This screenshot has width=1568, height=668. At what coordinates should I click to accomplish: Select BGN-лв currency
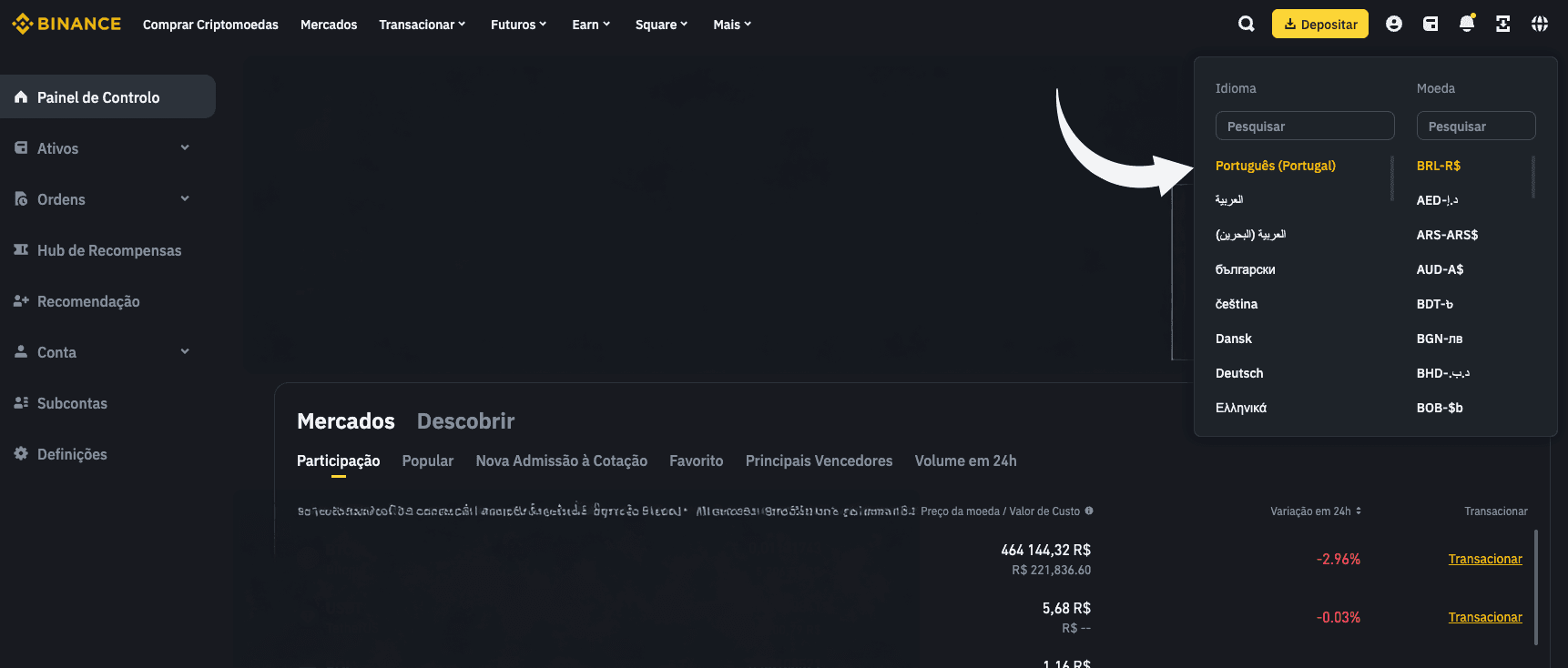tap(1440, 339)
